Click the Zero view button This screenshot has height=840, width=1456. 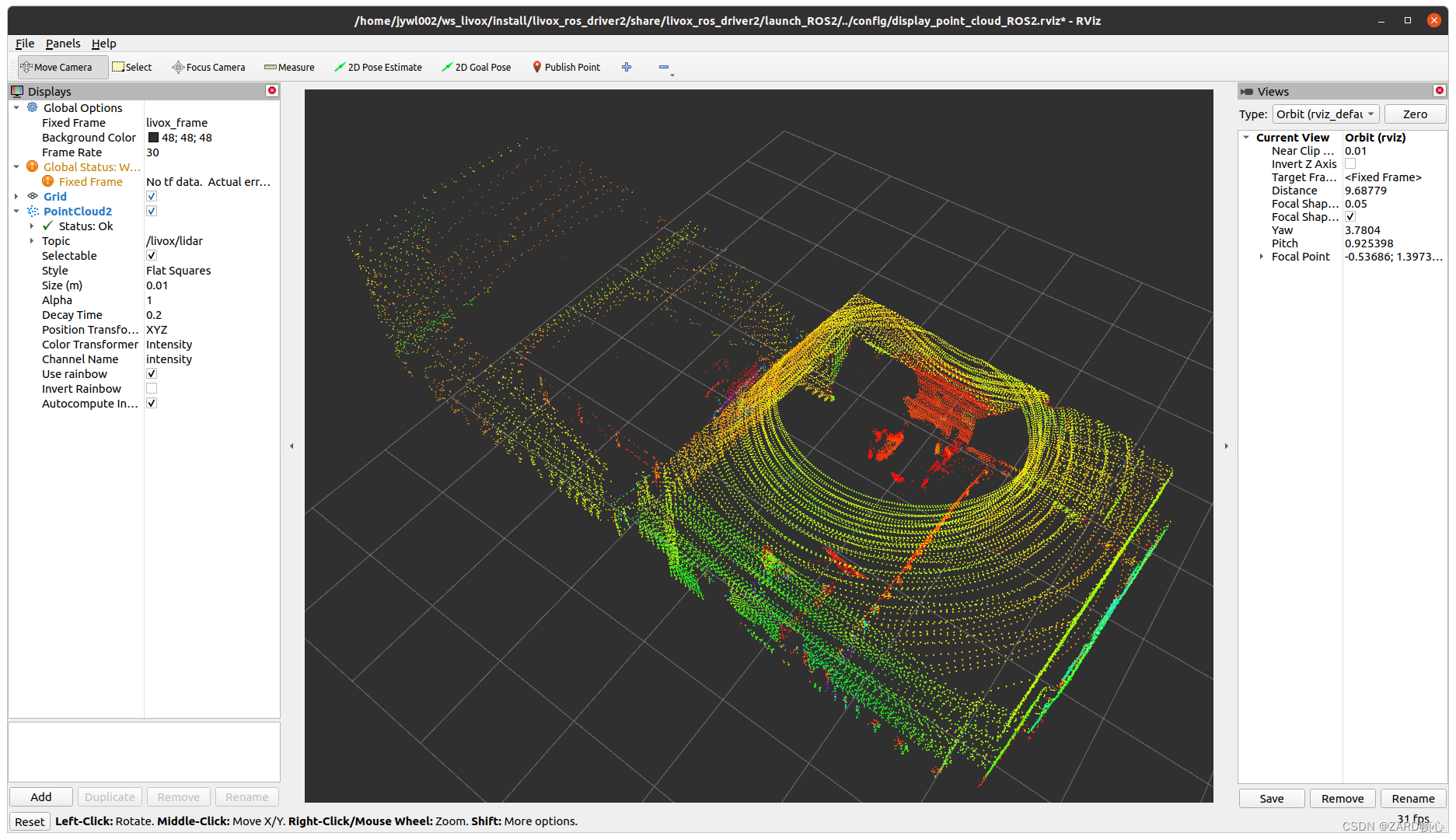(1415, 114)
